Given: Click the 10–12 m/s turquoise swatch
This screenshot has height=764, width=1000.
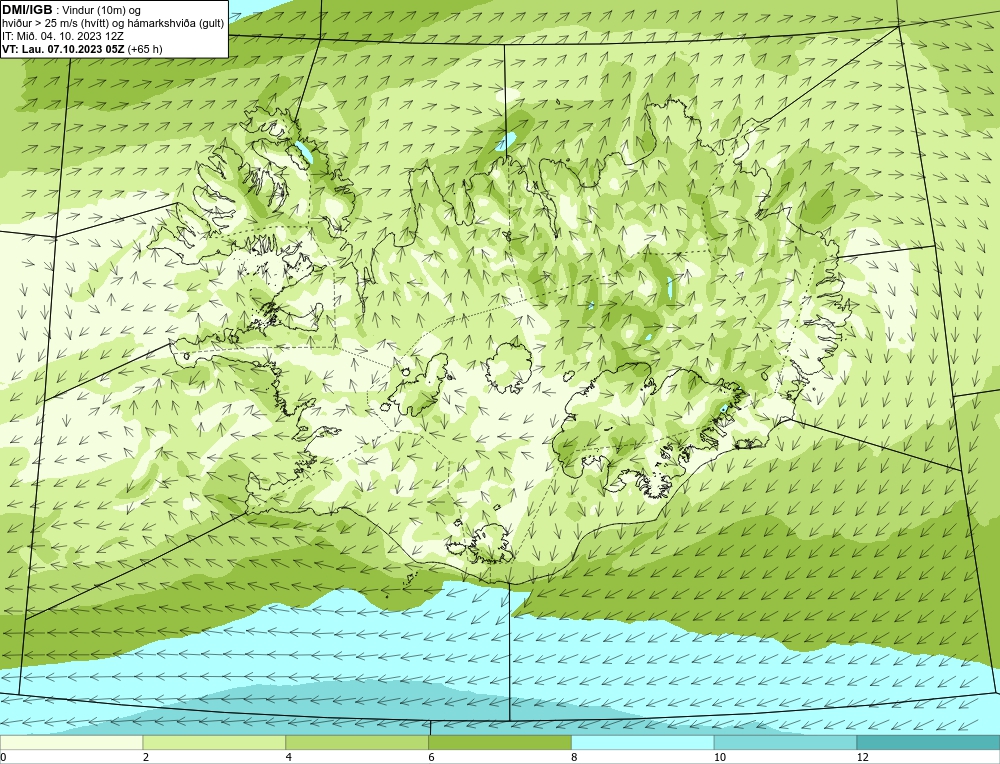Looking at the screenshot, I should (x=786, y=742).
